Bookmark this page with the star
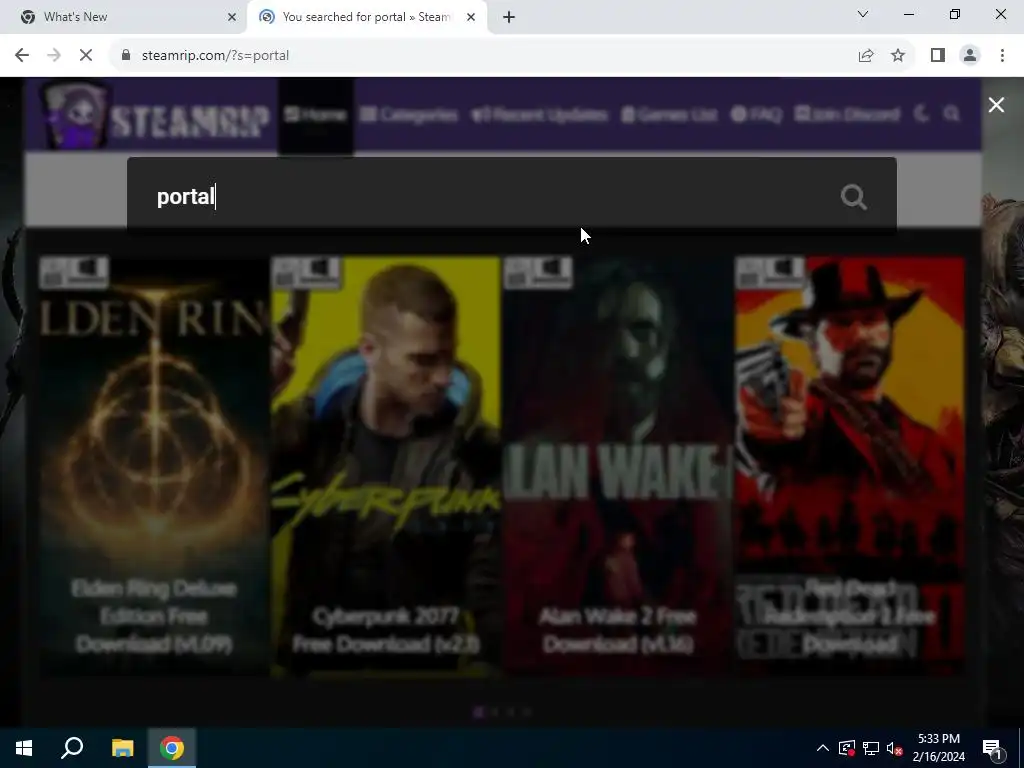Image resolution: width=1024 pixels, height=768 pixels. 898,56
